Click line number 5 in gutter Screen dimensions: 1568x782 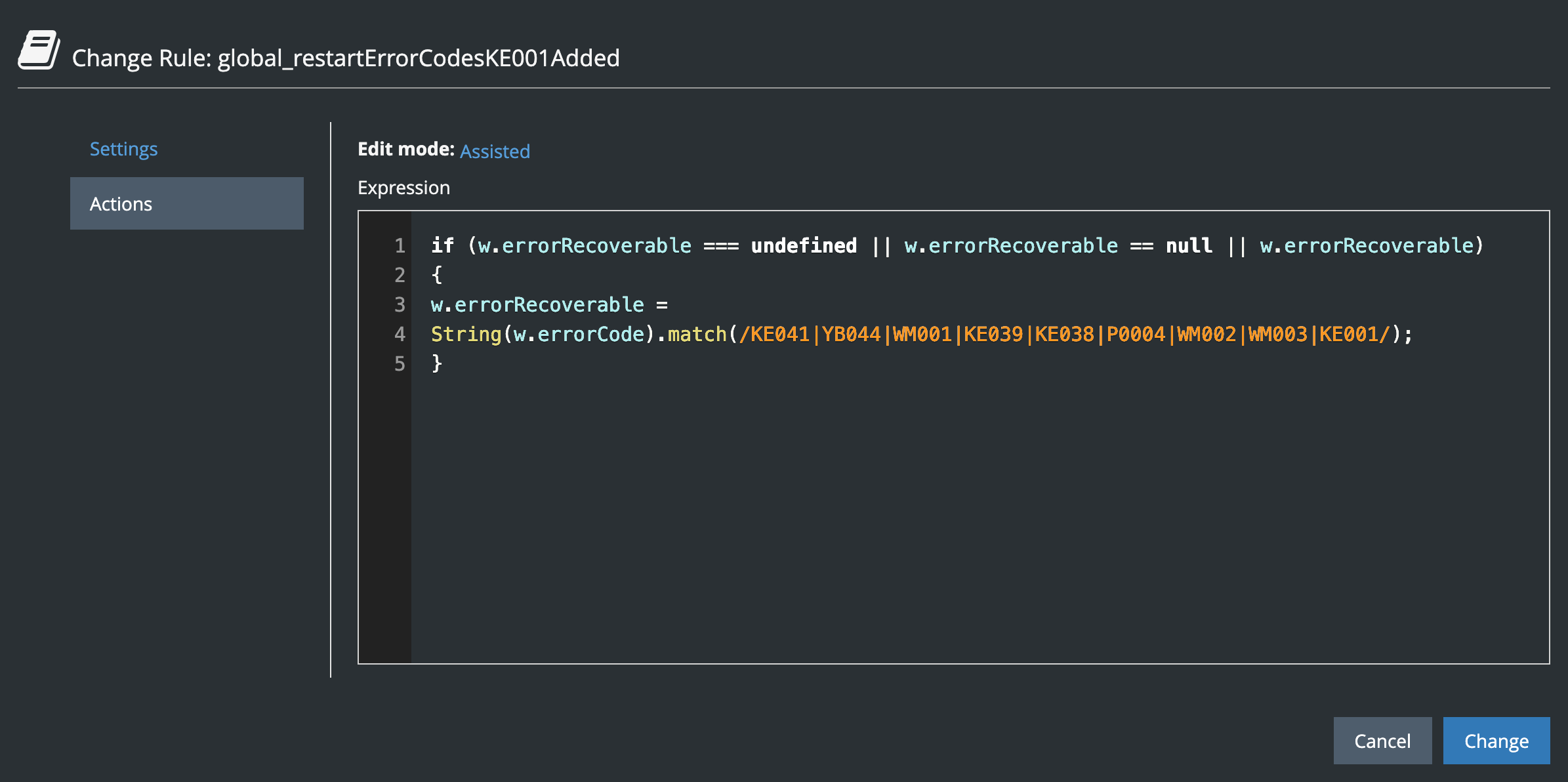click(399, 363)
